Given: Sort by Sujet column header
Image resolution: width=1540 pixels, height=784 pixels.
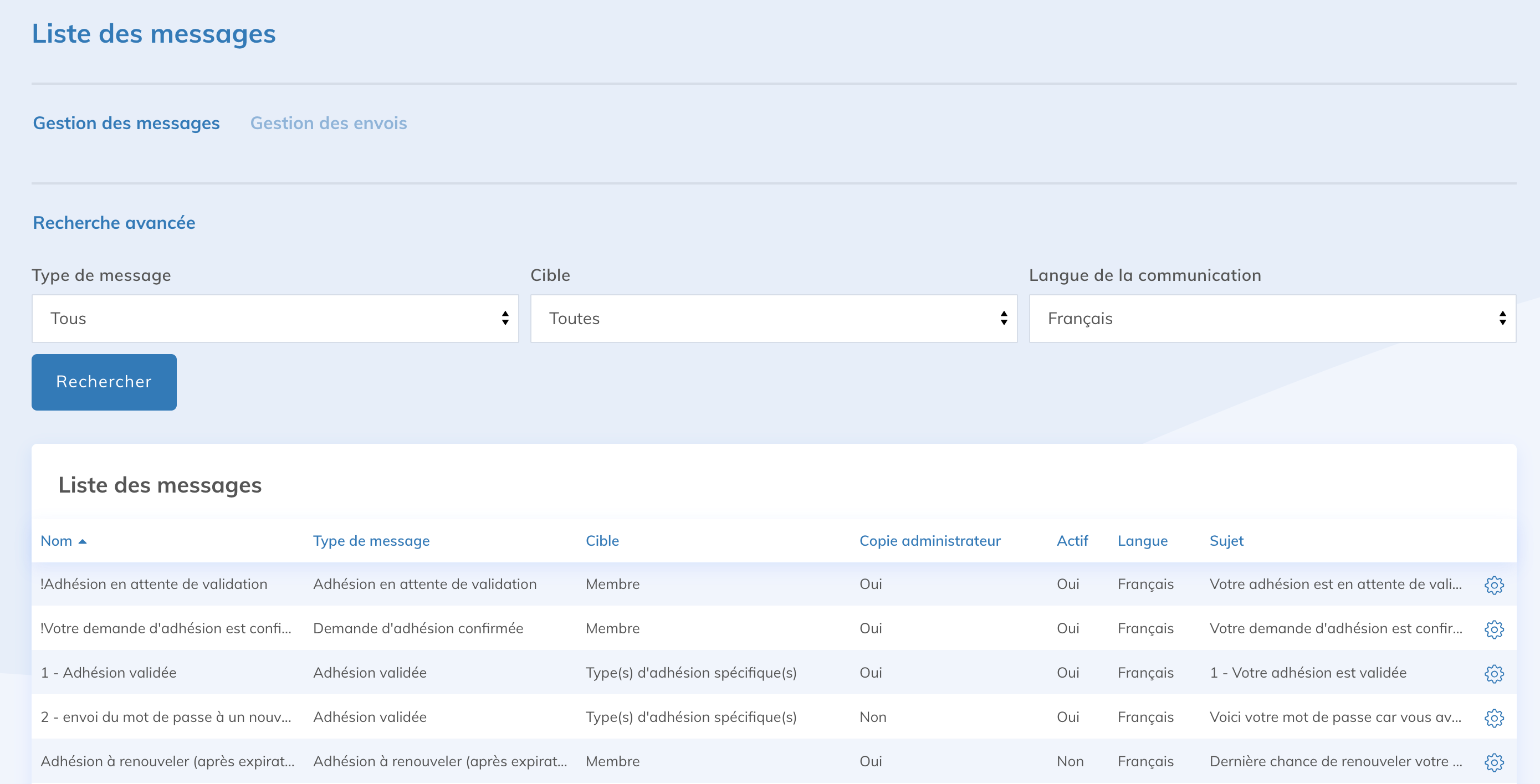Looking at the screenshot, I should [1226, 541].
